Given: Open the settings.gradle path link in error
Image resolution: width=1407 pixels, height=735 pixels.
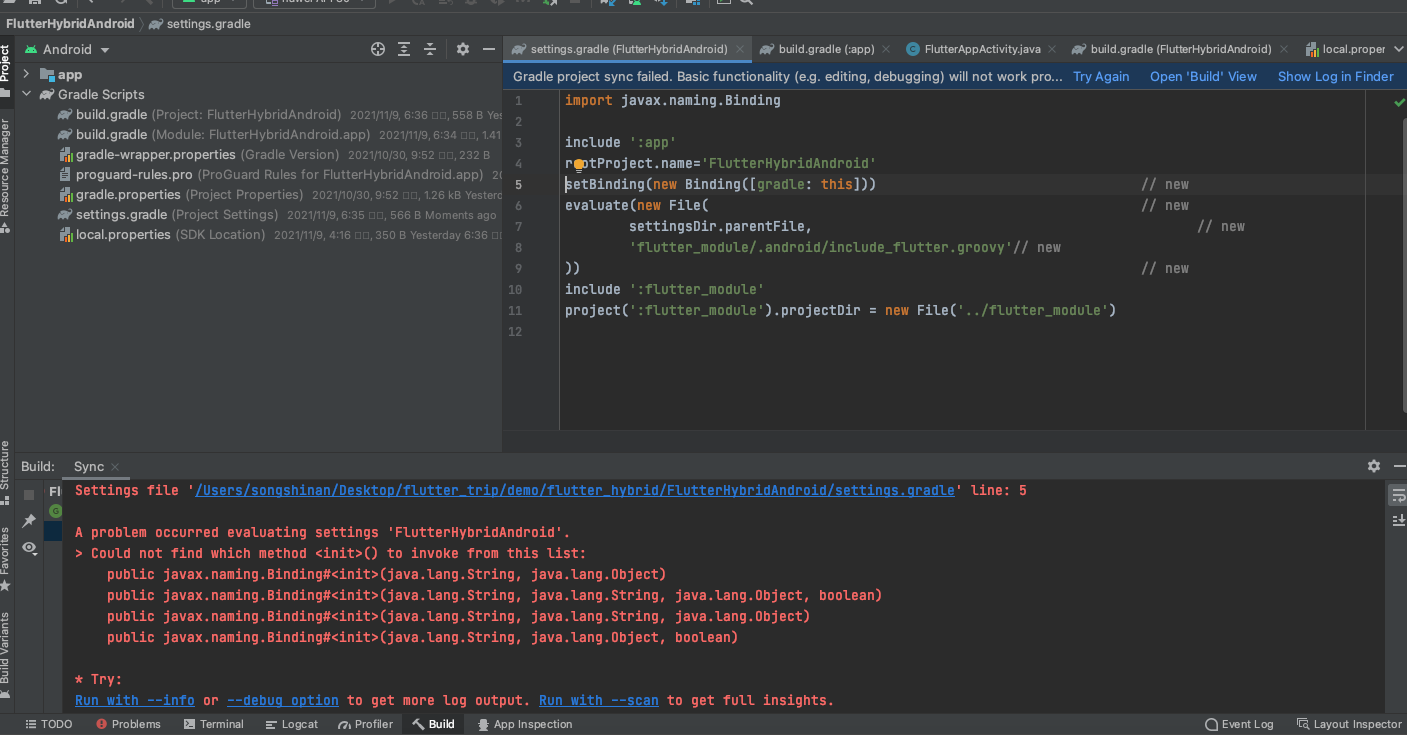Looking at the screenshot, I should pos(575,491).
